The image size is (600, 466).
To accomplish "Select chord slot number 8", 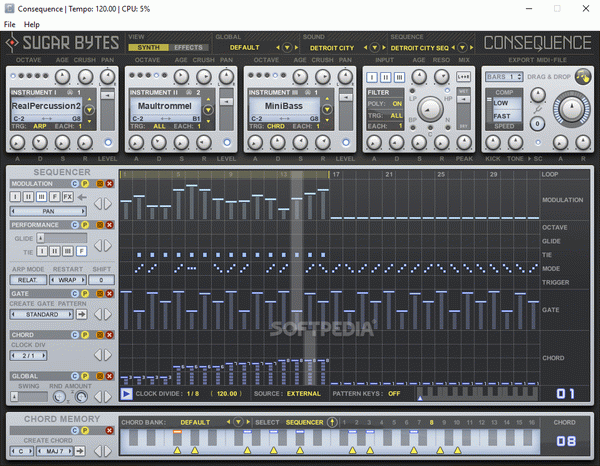I will [x=431, y=423].
